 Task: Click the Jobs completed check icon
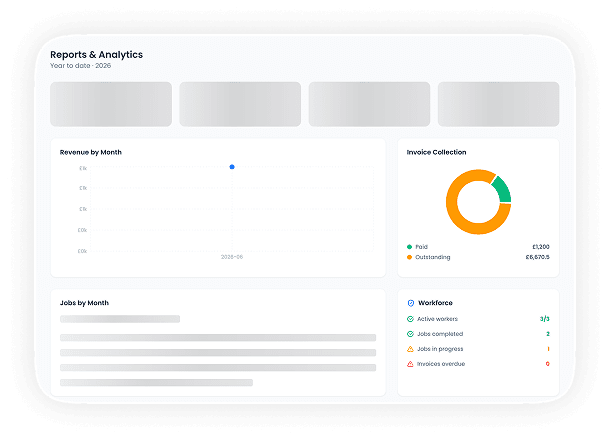pyautogui.click(x=410, y=334)
